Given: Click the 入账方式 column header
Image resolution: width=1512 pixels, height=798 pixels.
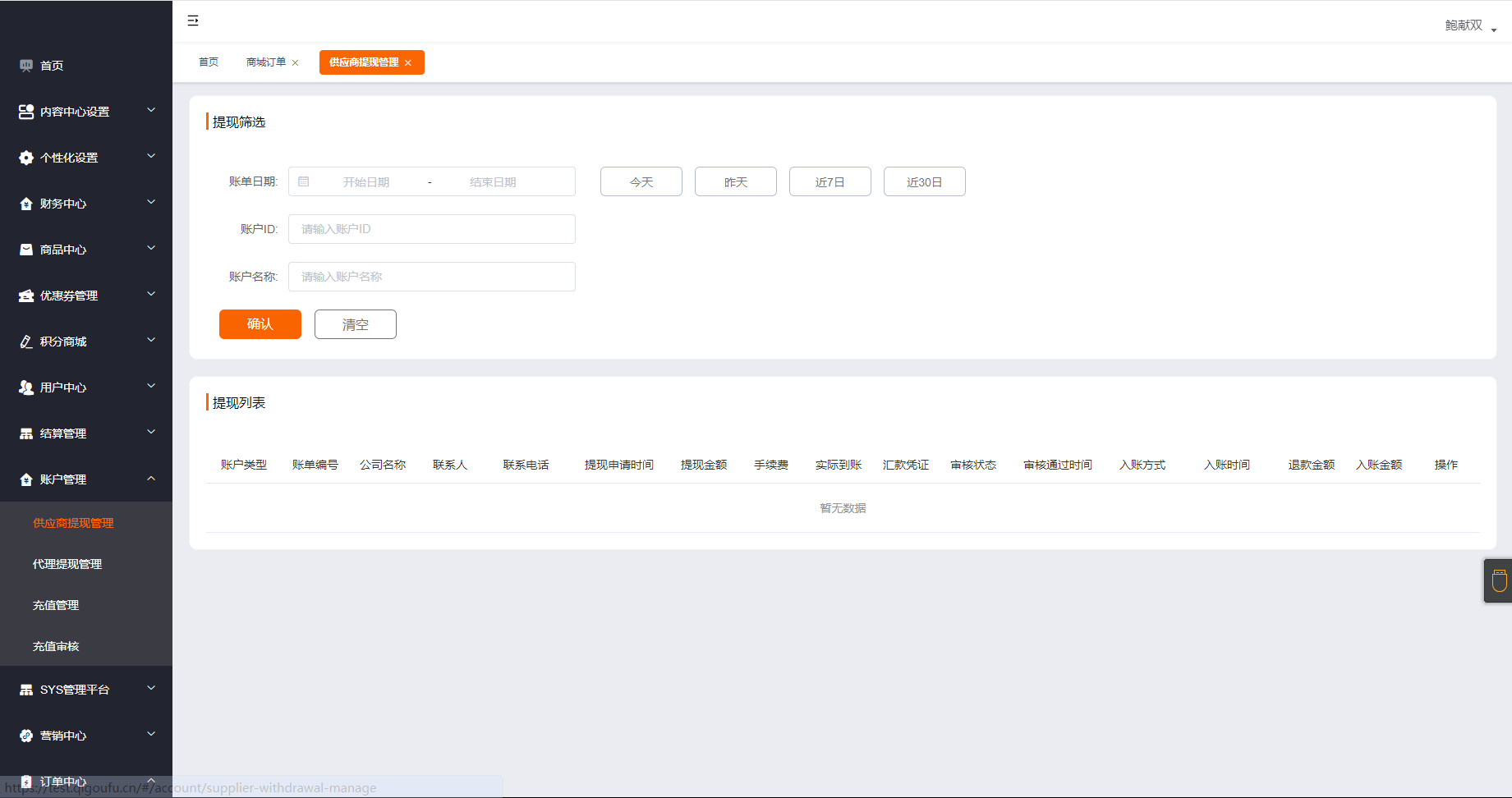Looking at the screenshot, I should 1142,465.
